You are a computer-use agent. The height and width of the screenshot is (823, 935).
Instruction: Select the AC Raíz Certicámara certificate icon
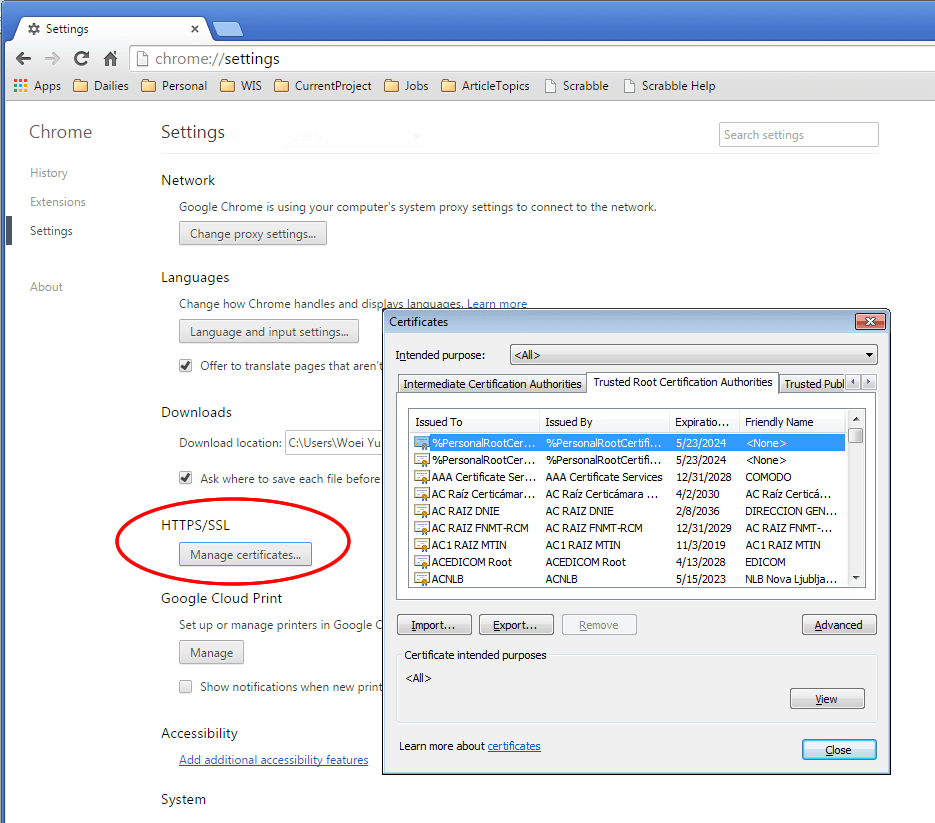coord(422,494)
